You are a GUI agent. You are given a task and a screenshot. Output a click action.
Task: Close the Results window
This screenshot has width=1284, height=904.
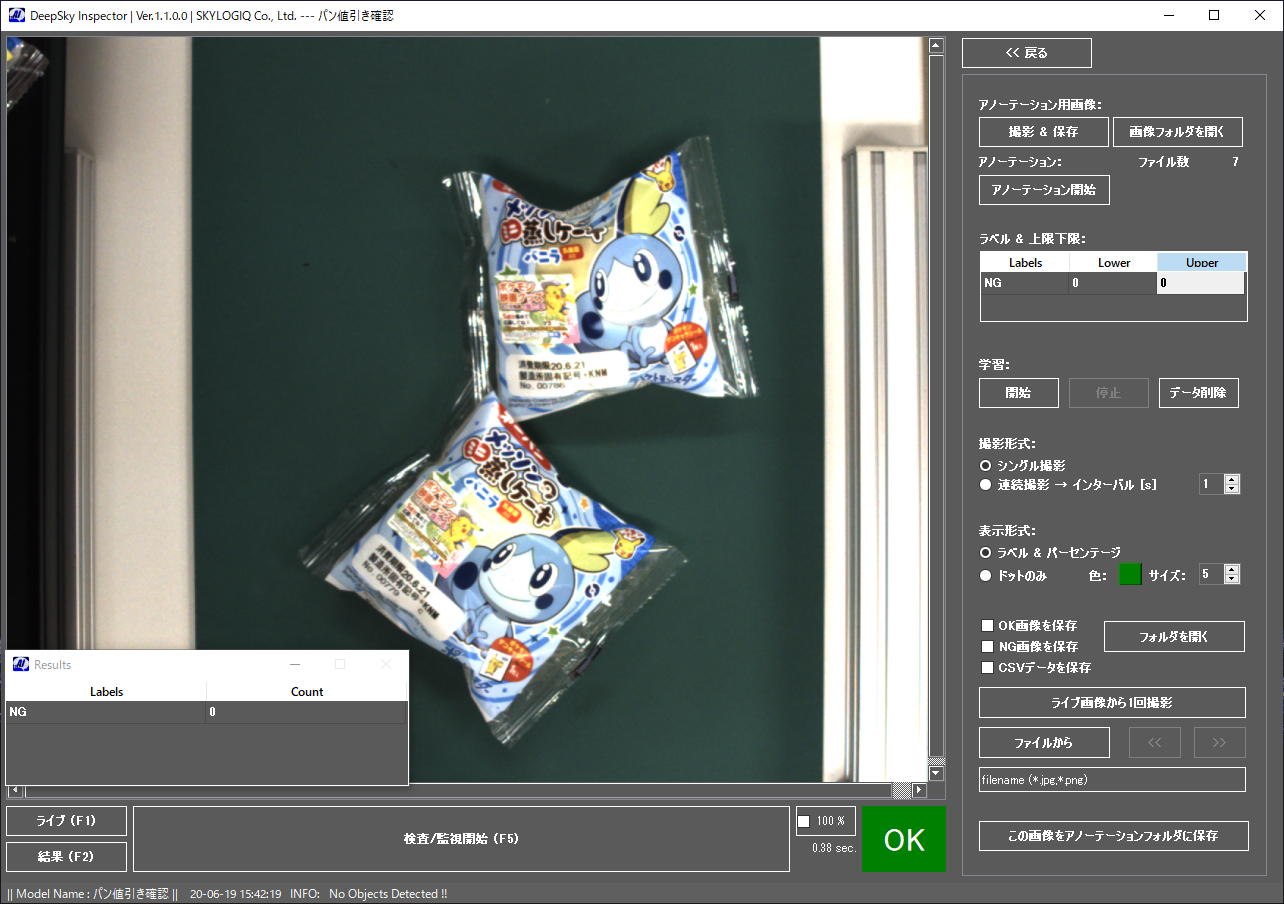coord(386,665)
